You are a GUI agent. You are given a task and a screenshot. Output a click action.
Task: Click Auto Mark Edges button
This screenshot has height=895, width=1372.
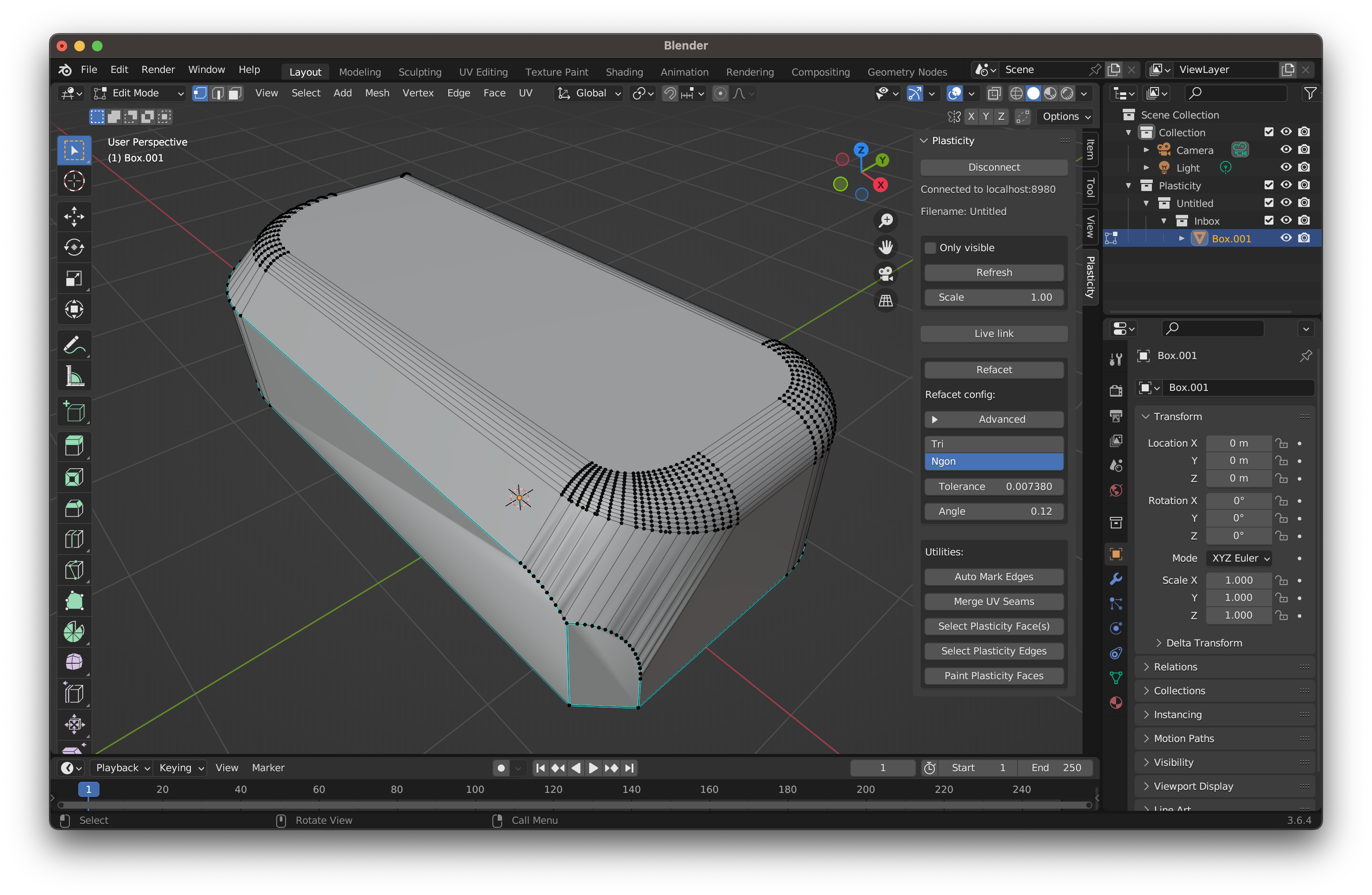pyautogui.click(x=994, y=577)
